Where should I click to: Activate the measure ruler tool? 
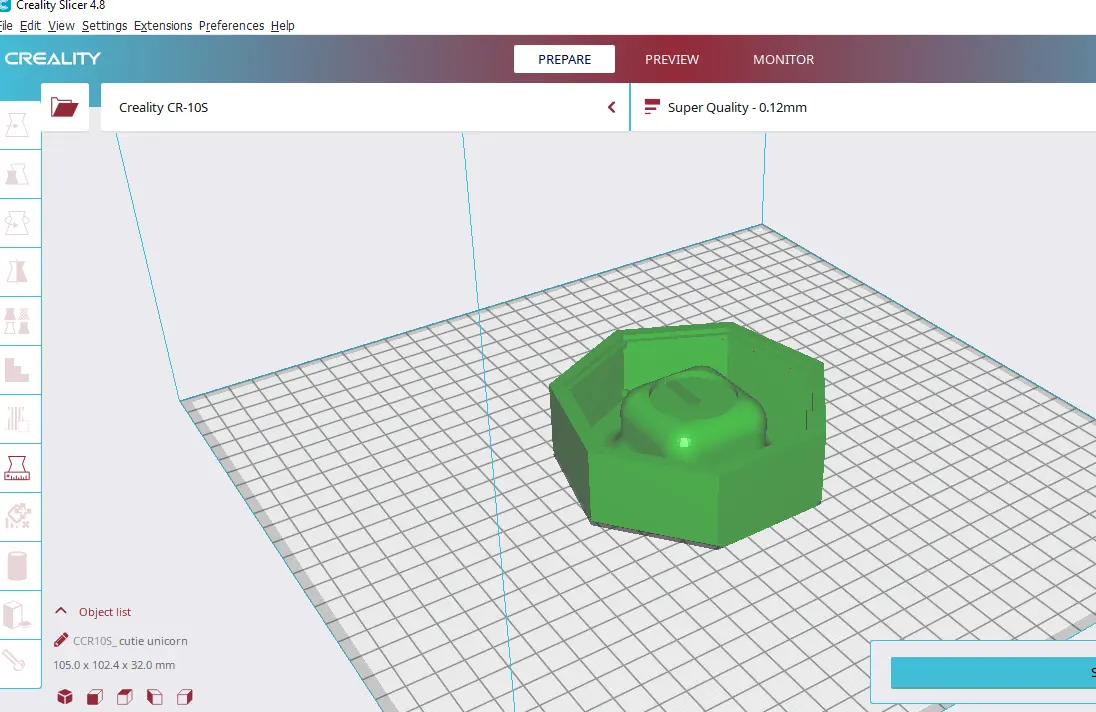coord(17,467)
